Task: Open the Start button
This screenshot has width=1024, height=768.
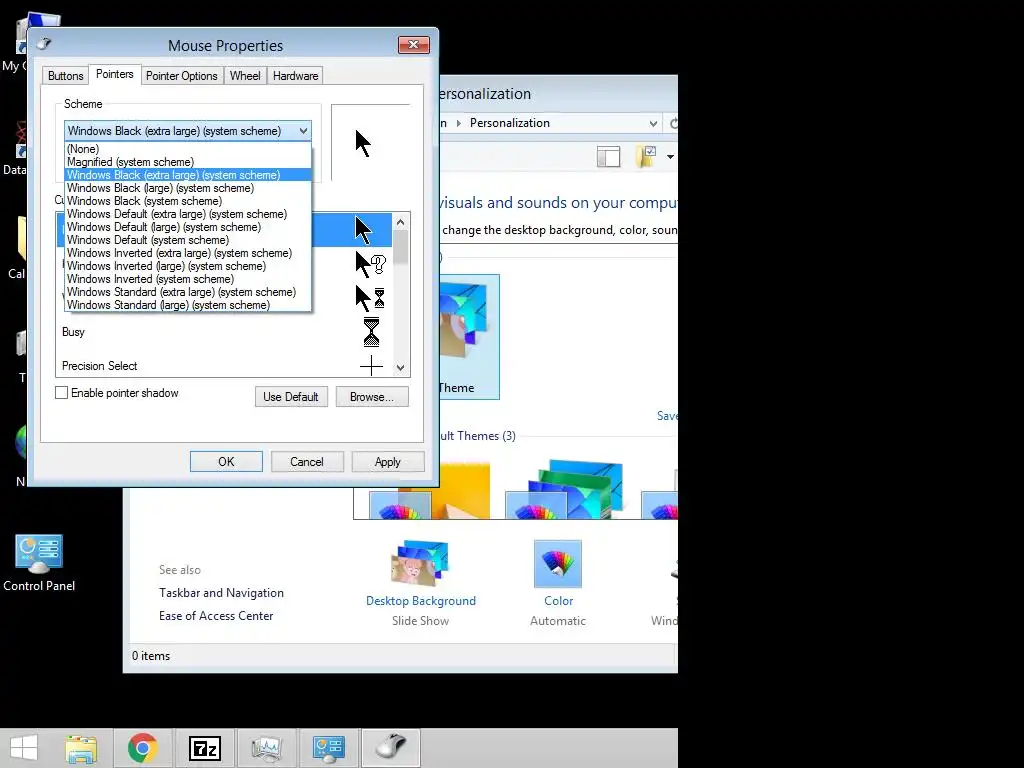Action: click(x=24, y=748)
